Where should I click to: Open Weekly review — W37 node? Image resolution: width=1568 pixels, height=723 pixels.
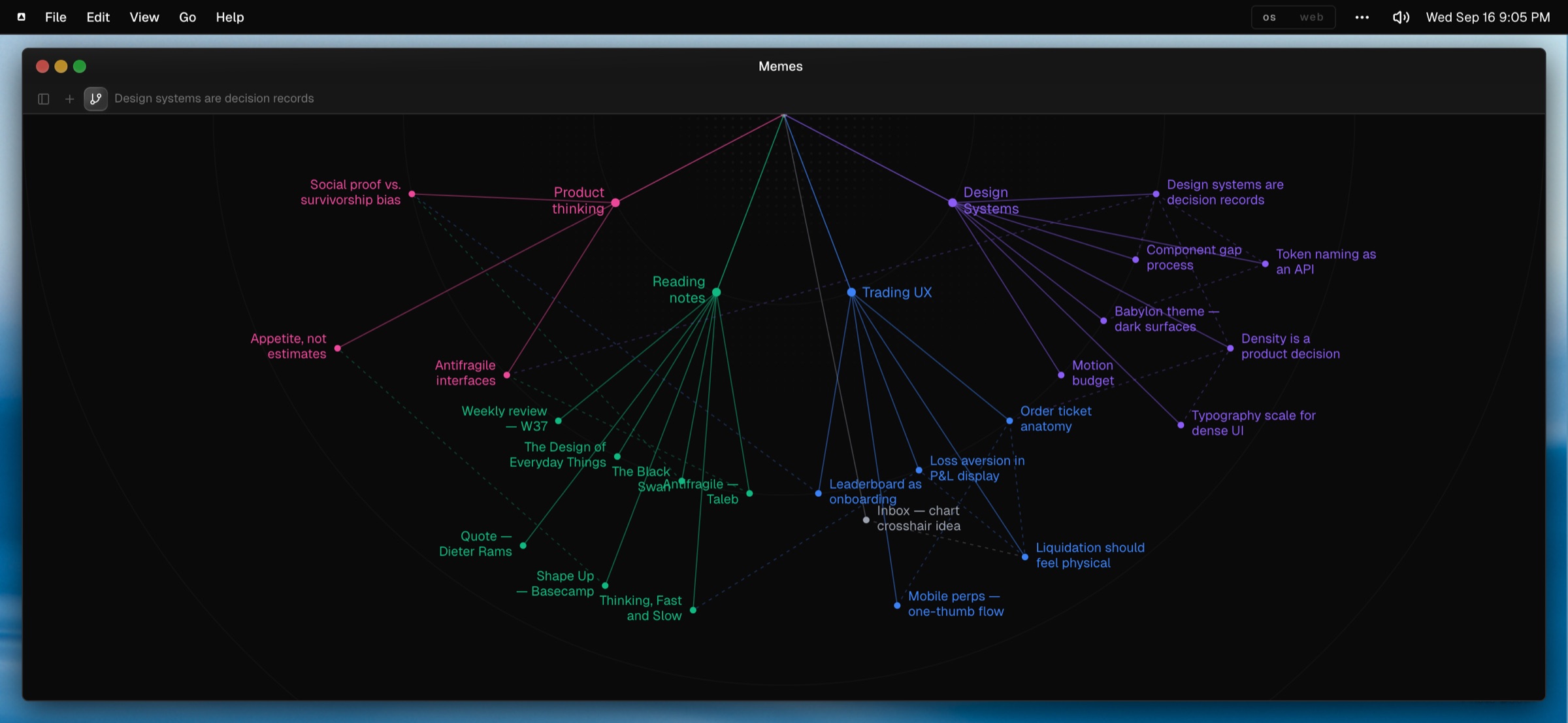(559, 421)
